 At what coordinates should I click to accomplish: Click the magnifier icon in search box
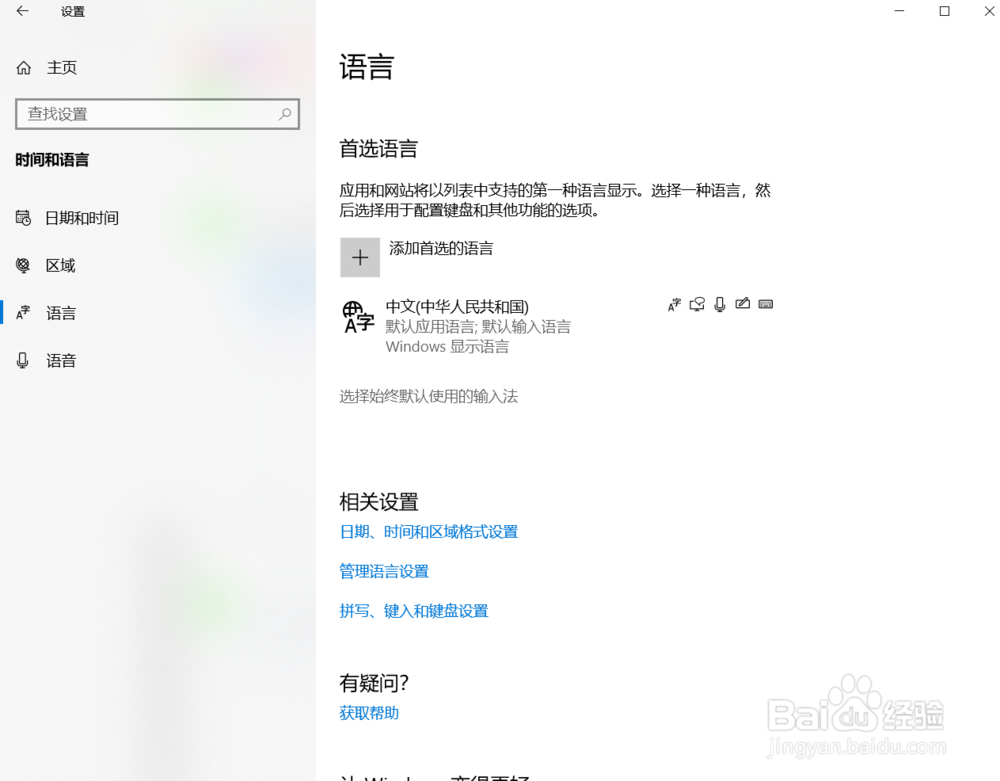point(285,114)
